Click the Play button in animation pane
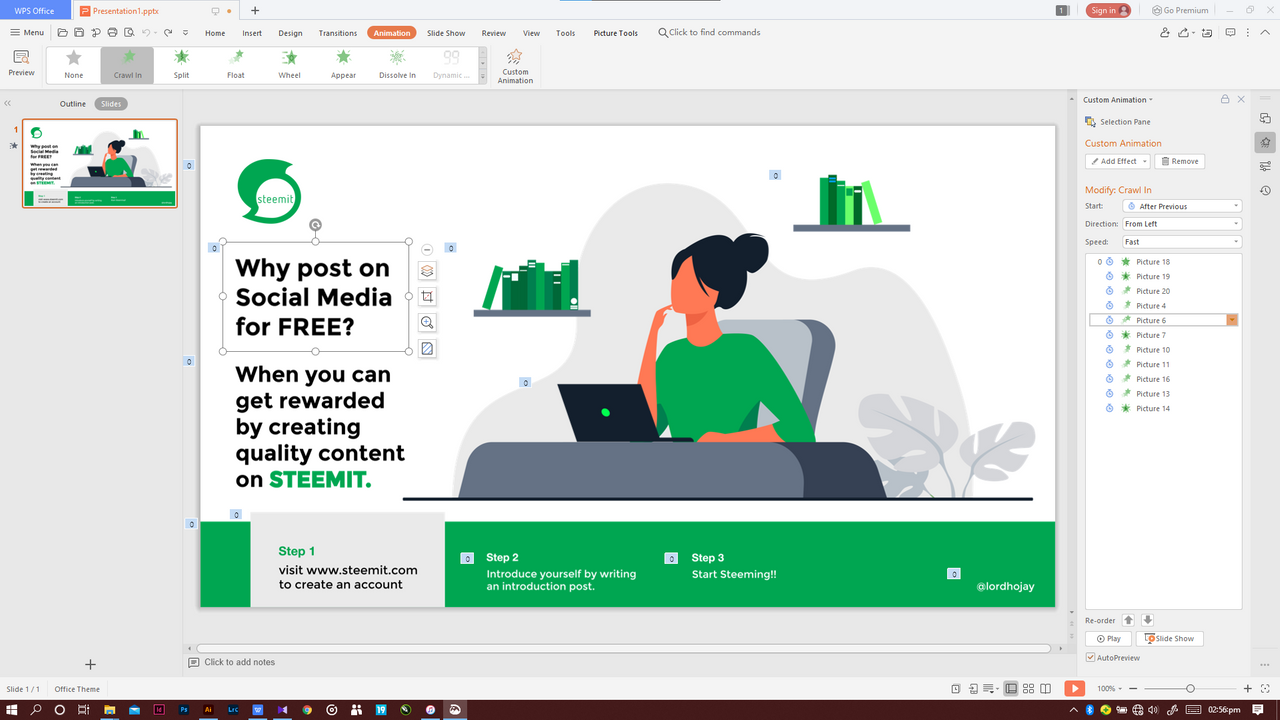The width and height of the screenshot is (1280, 720). click(1108, 638)
